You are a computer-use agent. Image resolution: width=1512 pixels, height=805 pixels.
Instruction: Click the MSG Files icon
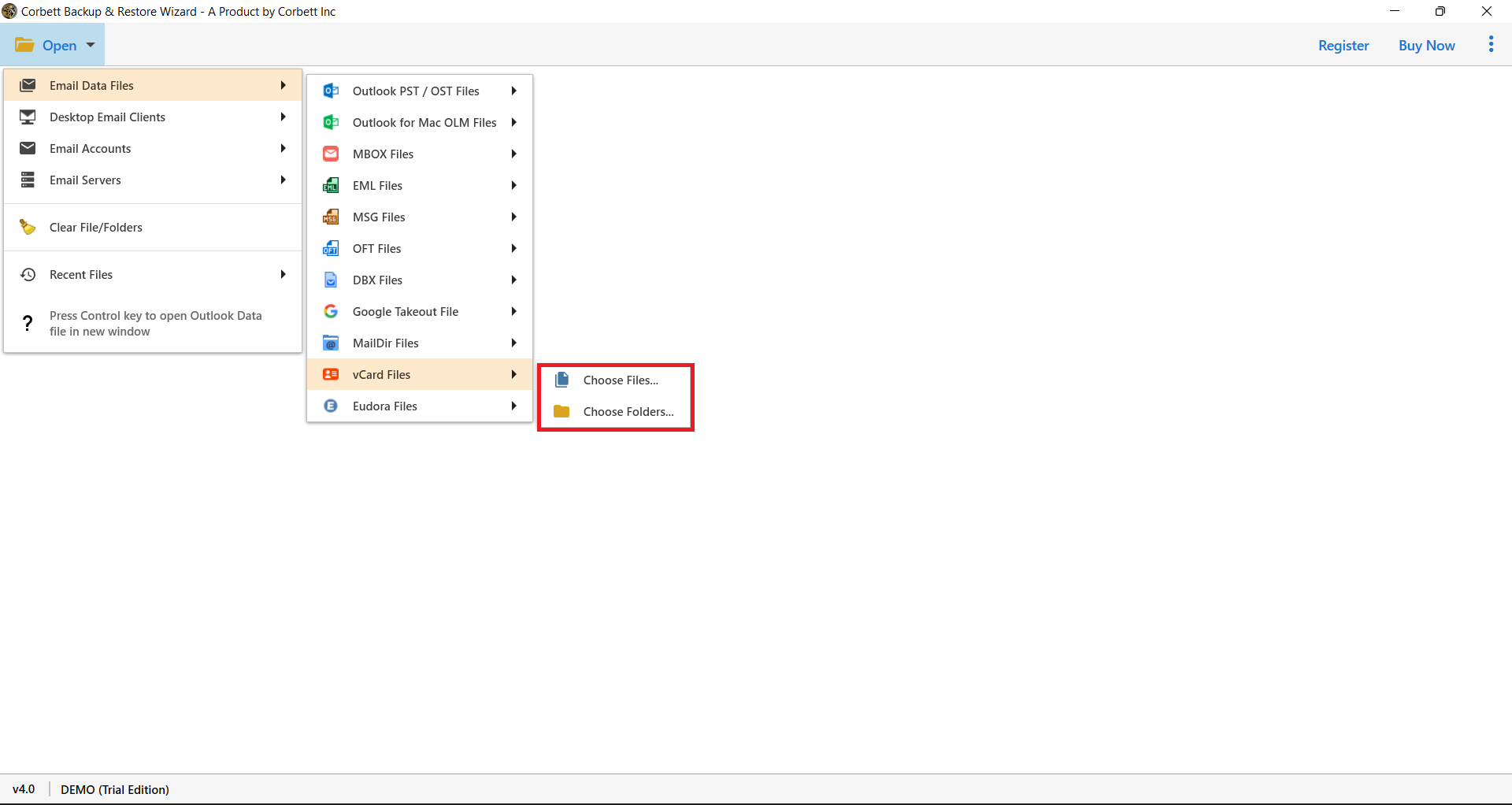331,217
